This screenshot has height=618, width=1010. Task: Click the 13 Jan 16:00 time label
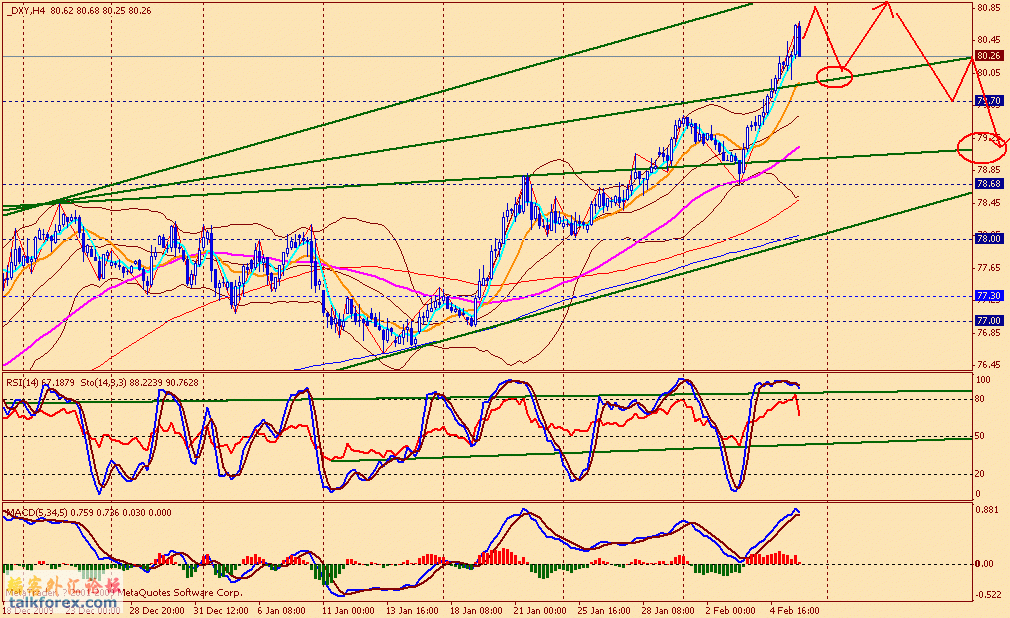tap(412, 611)
